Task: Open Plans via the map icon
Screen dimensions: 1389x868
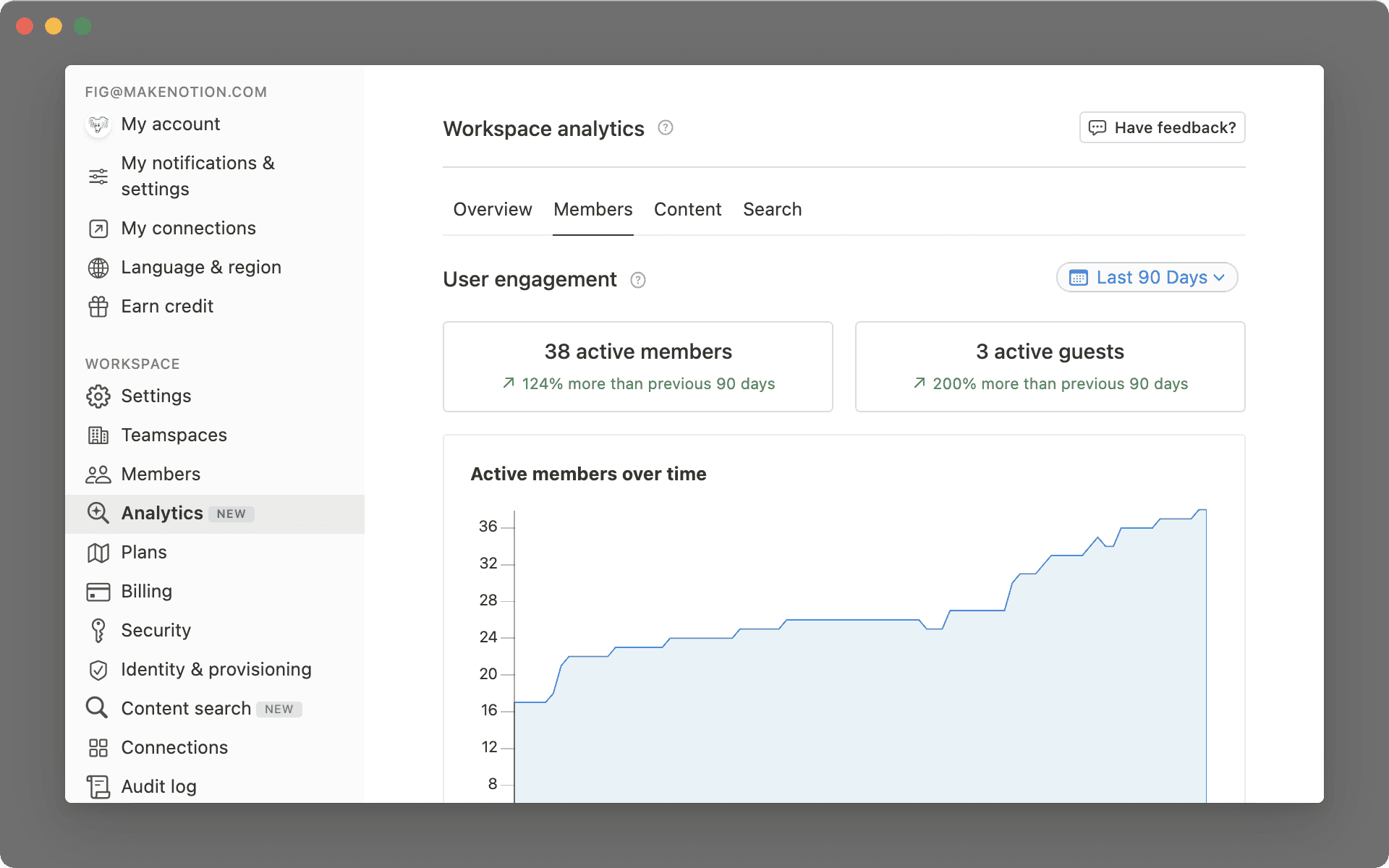Action: (98, 552)
